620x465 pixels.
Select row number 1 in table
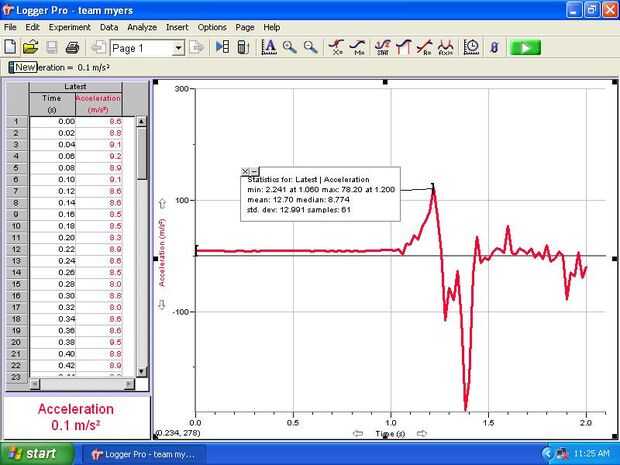coord(16,121)
